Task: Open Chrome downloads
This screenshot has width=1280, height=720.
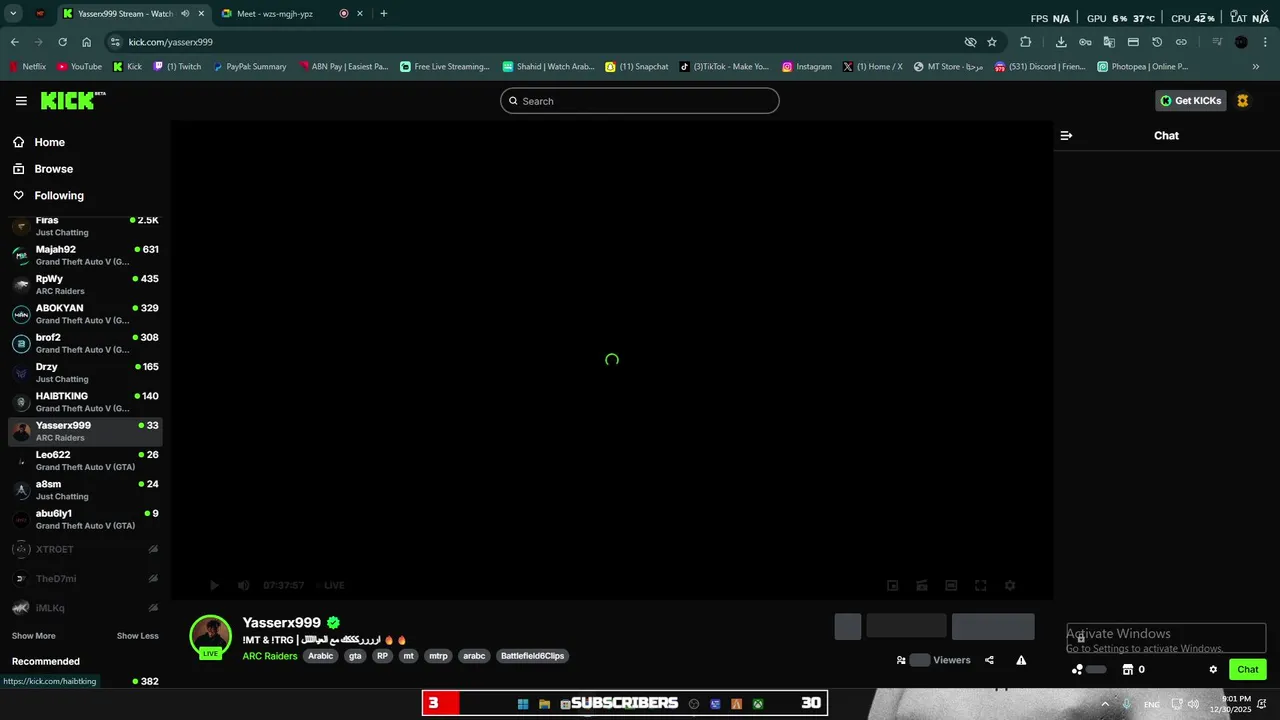Action: (1061, 42)
